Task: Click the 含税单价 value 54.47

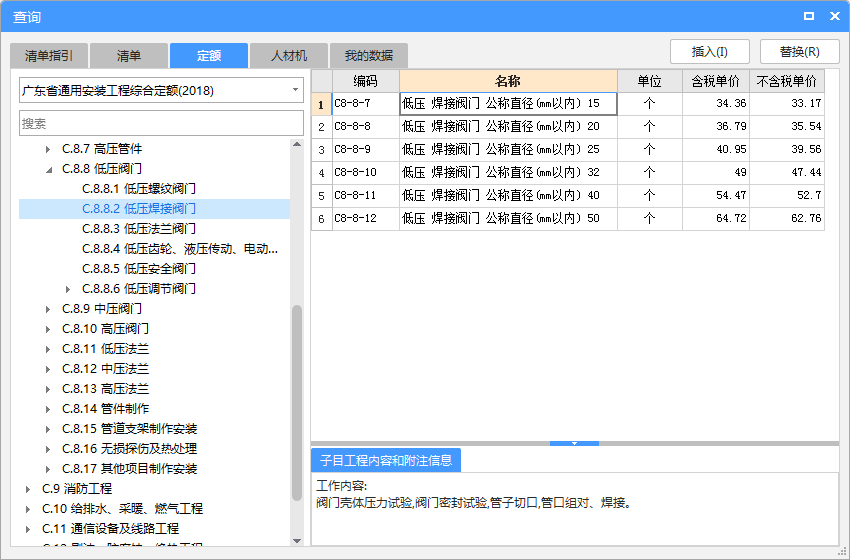Action: point(716,196)
